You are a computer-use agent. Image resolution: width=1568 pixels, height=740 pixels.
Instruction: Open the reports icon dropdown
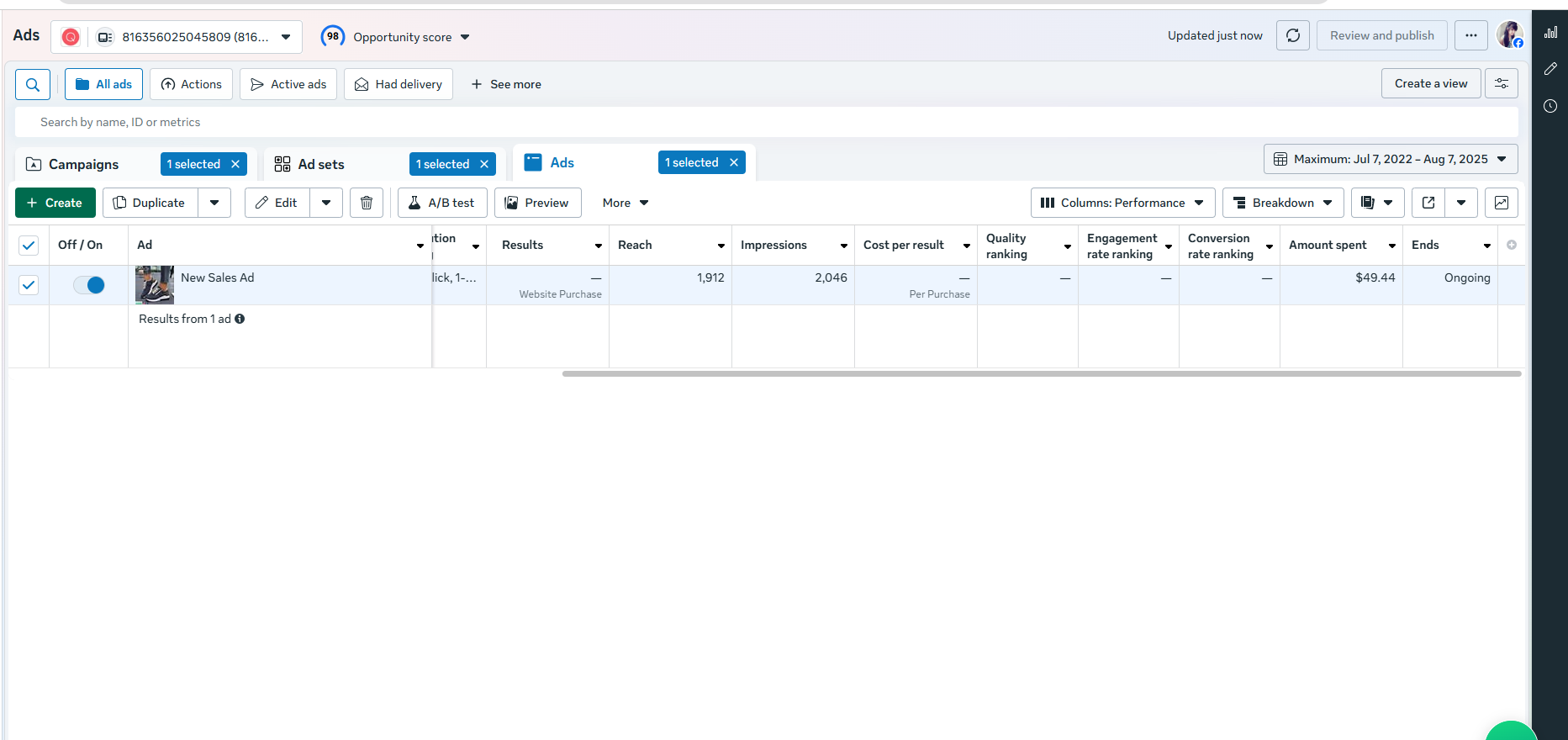pos(1376,203)
